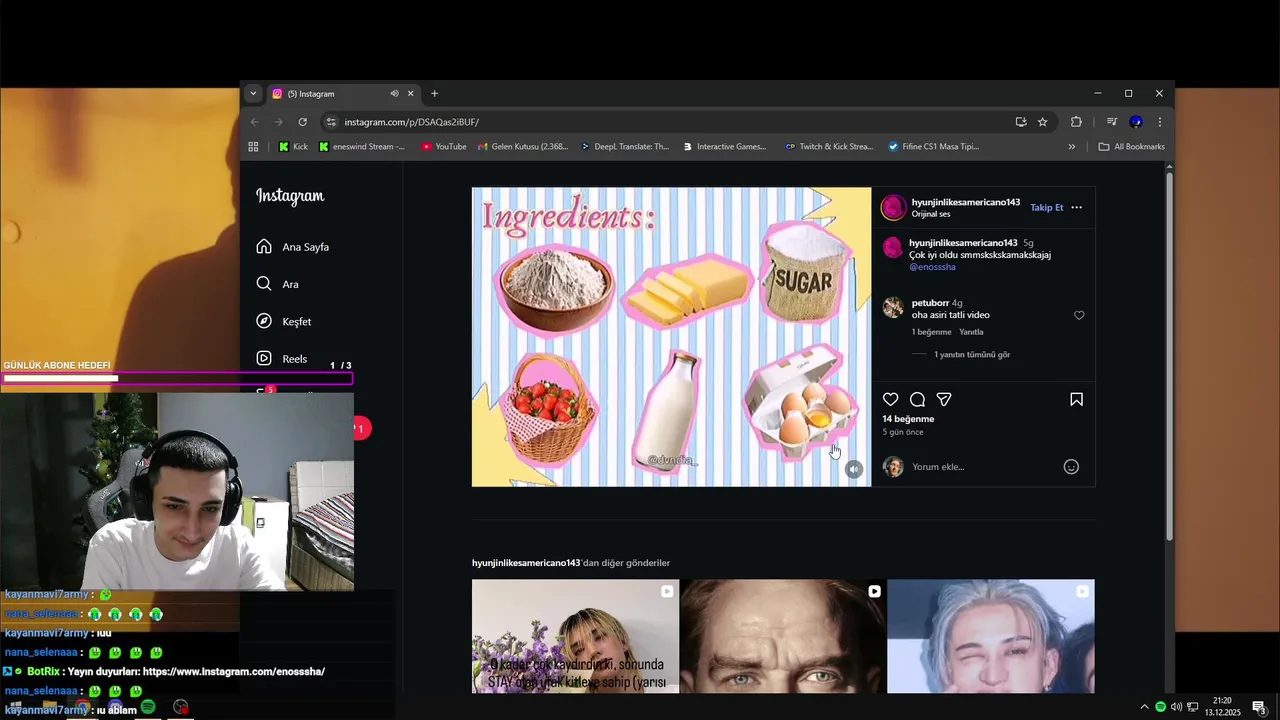Expand hidden bookmarks chevron
Viewport: 1280px width, 720px height.
point(1071,146)
